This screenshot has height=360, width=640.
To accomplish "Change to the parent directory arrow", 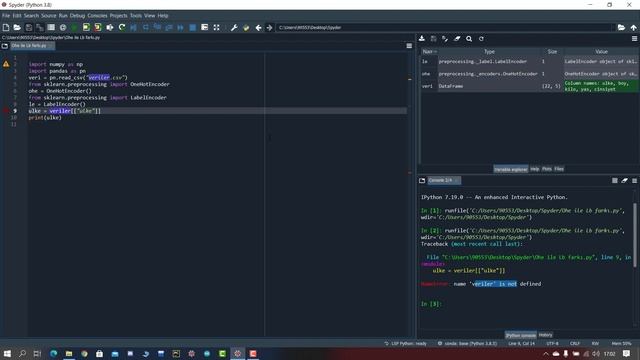I will (633, 27).
